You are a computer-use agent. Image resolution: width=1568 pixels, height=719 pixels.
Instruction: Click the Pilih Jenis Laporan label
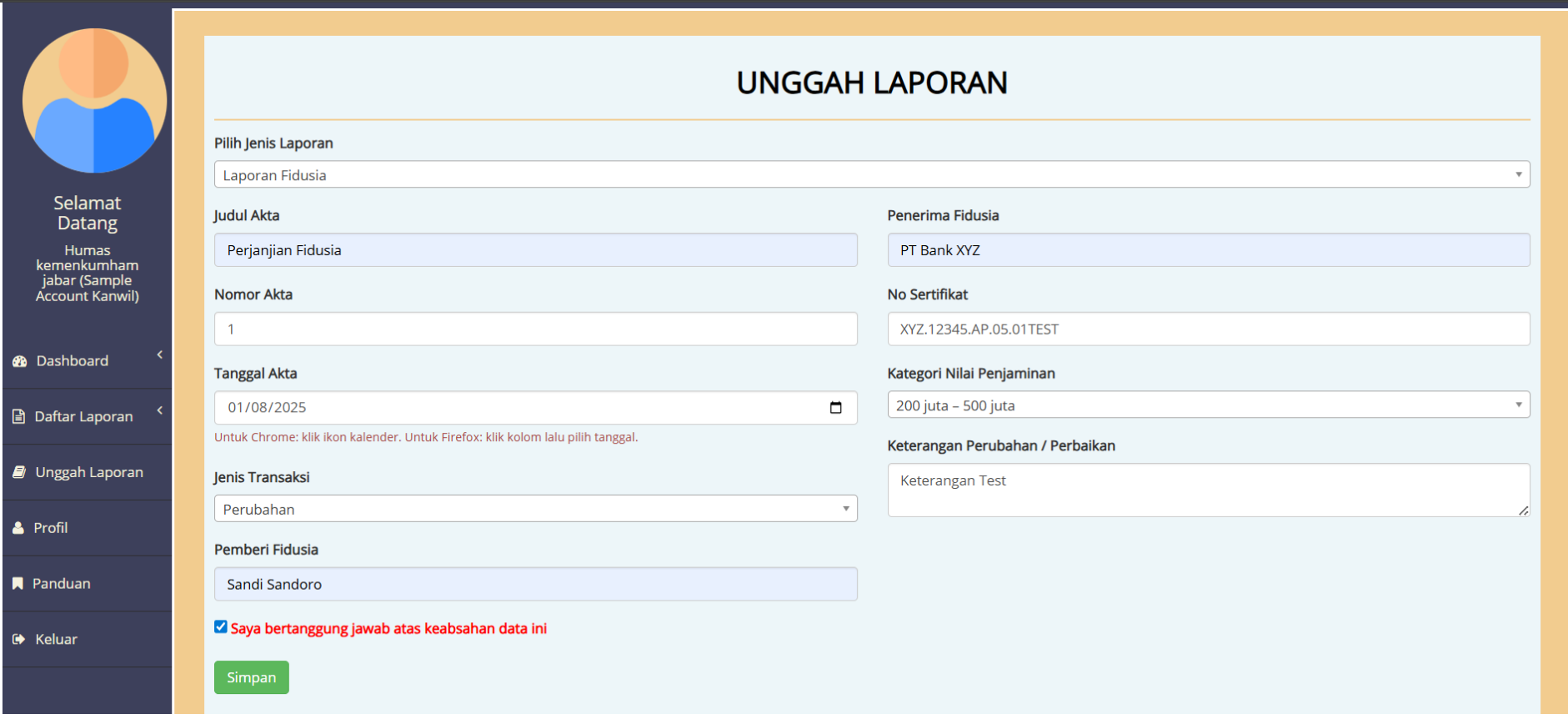click(273, 143)
